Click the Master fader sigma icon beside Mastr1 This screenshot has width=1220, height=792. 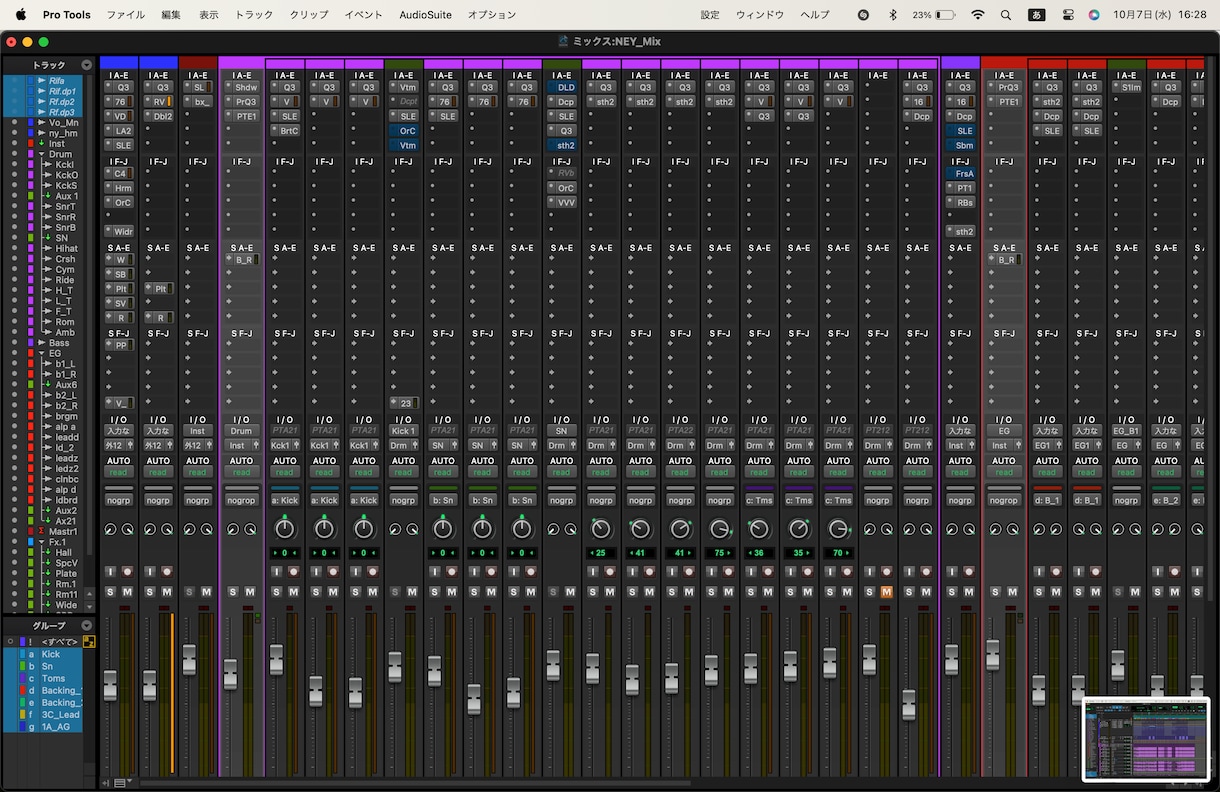point(43,531)
